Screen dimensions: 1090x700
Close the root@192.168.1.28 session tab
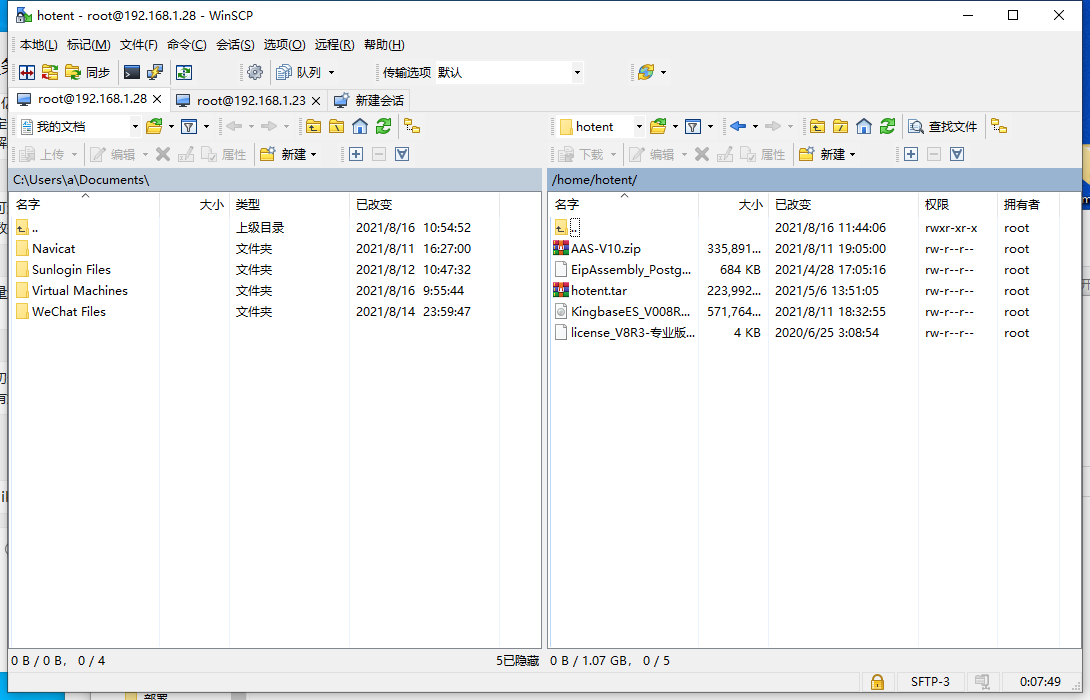tap(157, 99)
